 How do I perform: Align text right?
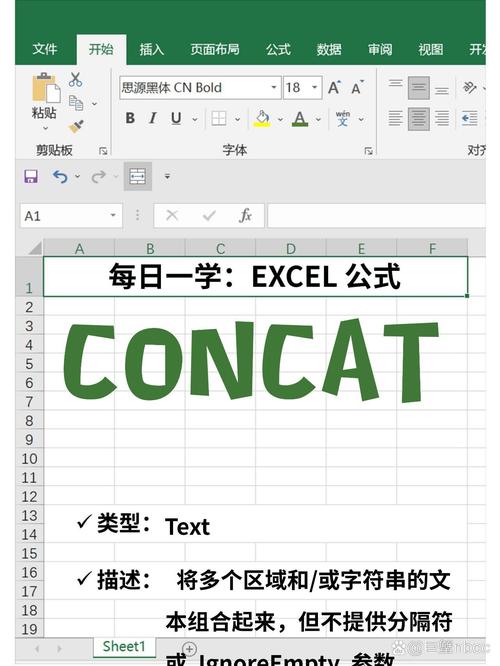click(x=442, y=119)
